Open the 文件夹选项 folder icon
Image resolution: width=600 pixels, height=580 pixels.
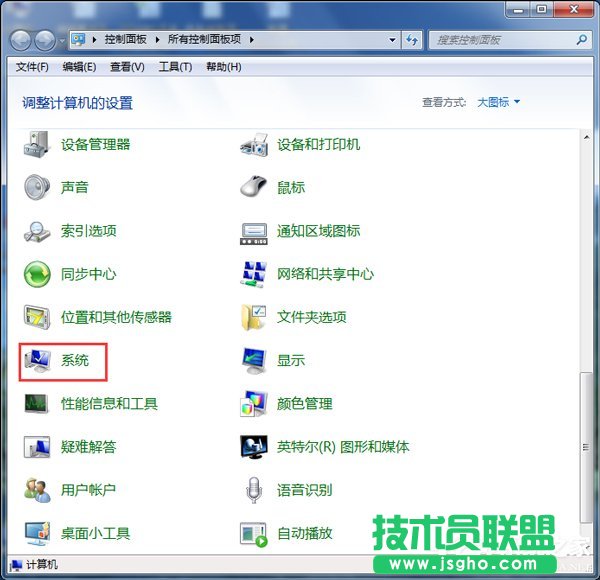(x=254, y=317)
